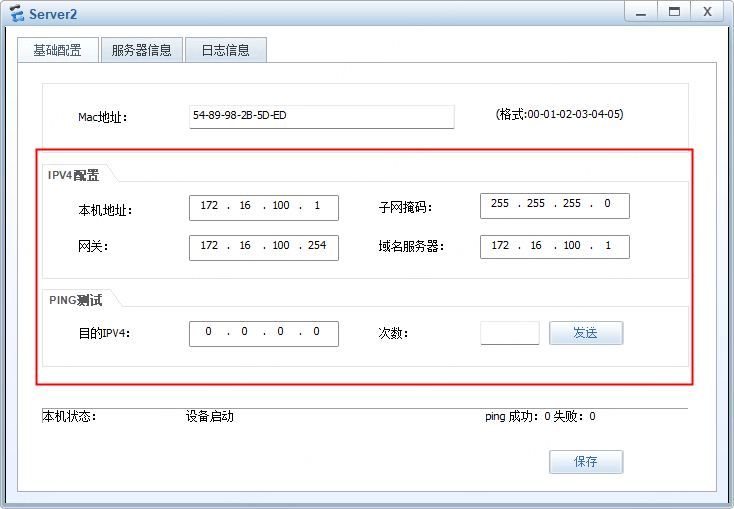The height and width of the screenshot is (509, 734).
Task: Click the 域名服务器 label
Action: (x=411, y=246)
